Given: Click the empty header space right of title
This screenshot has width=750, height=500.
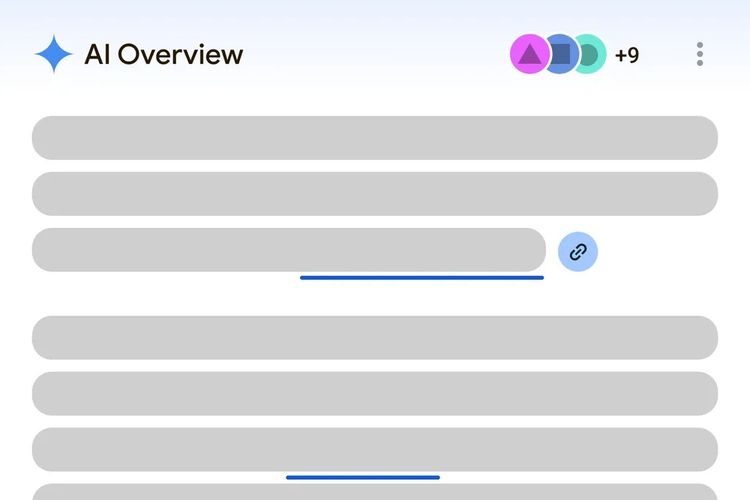Looking at the screenshot, I should coord(380,54).
